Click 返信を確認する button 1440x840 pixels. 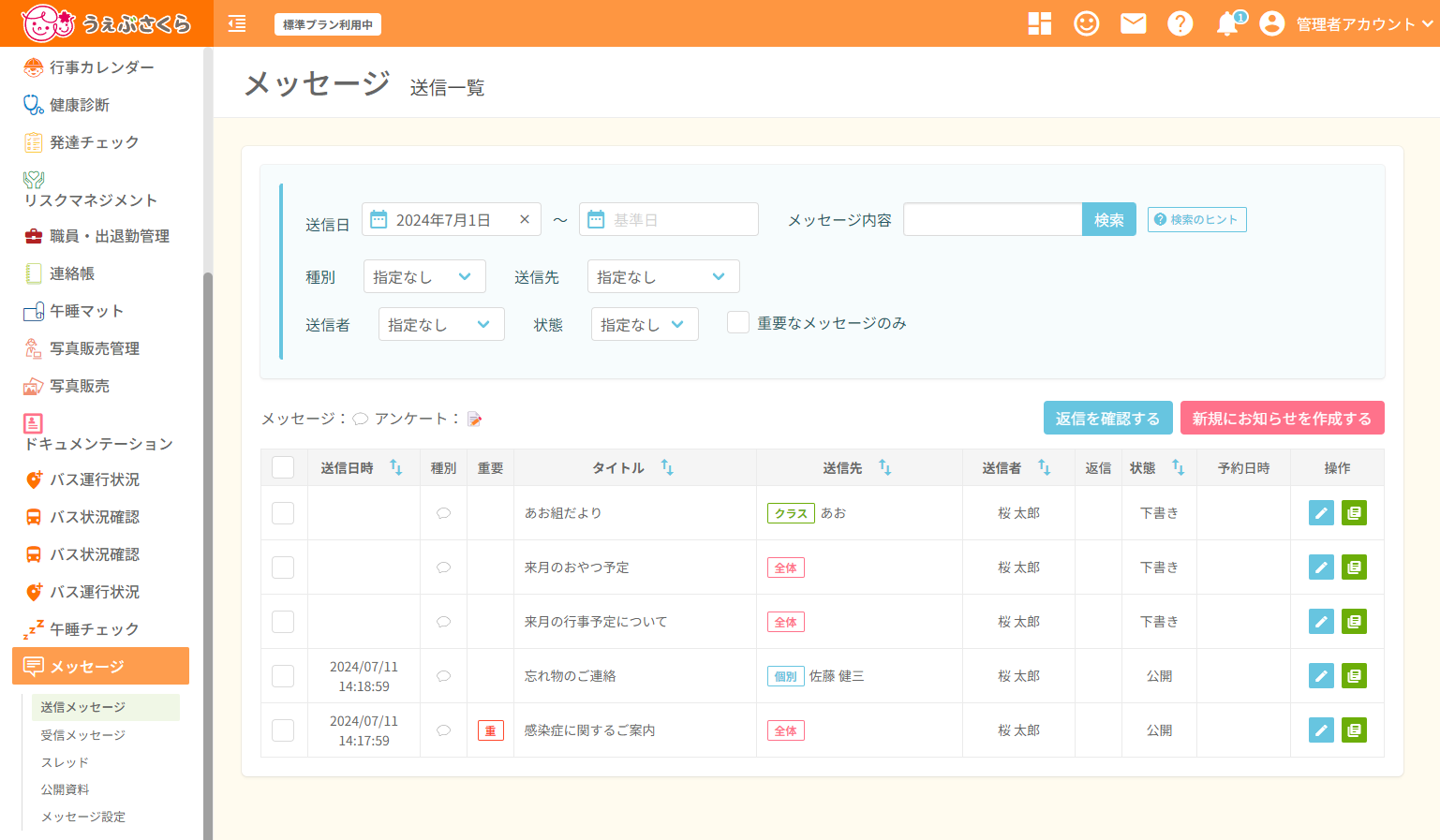1107,418
